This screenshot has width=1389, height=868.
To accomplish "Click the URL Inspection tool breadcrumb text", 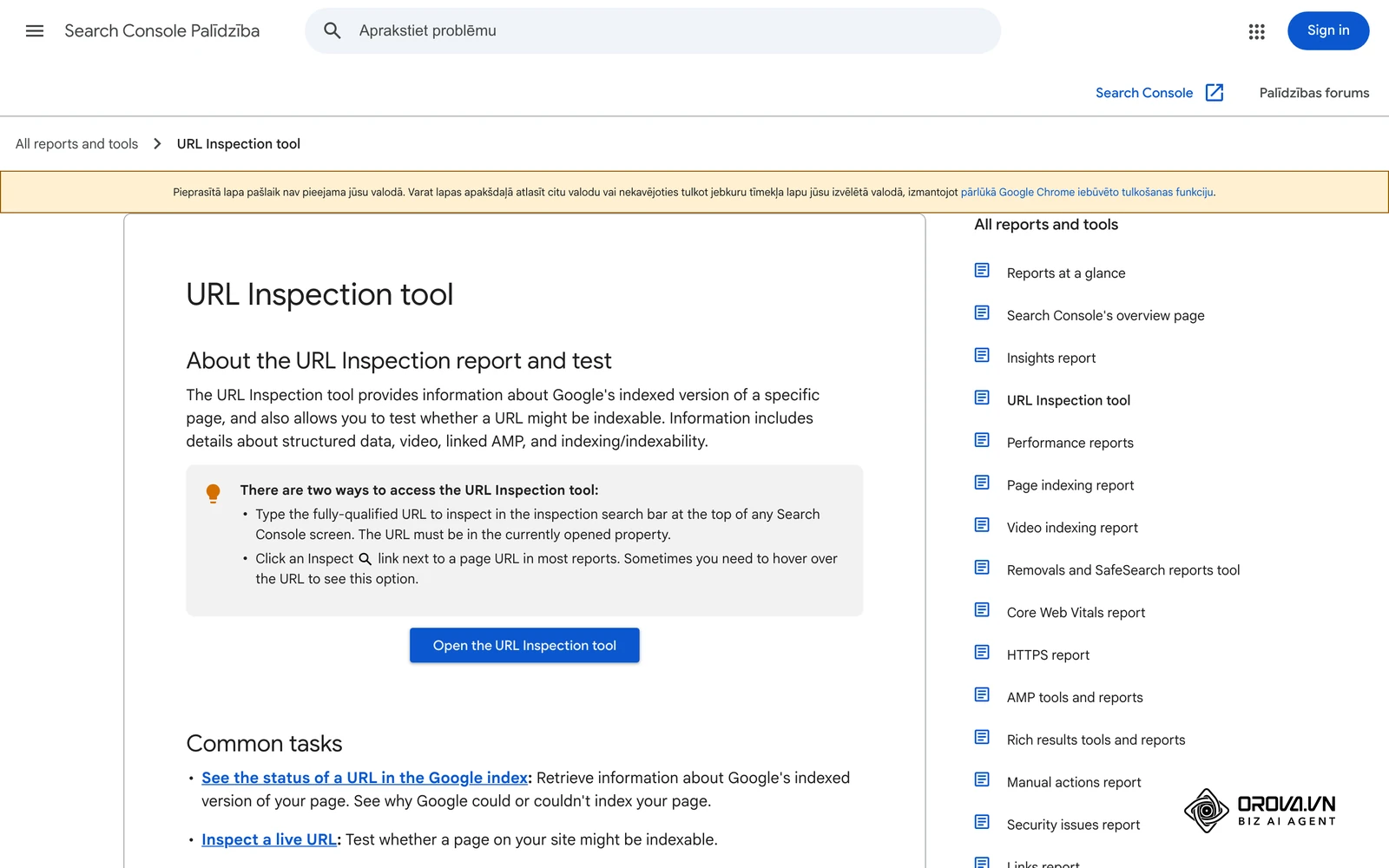I will pyautogui.click(x=239, y=144).
